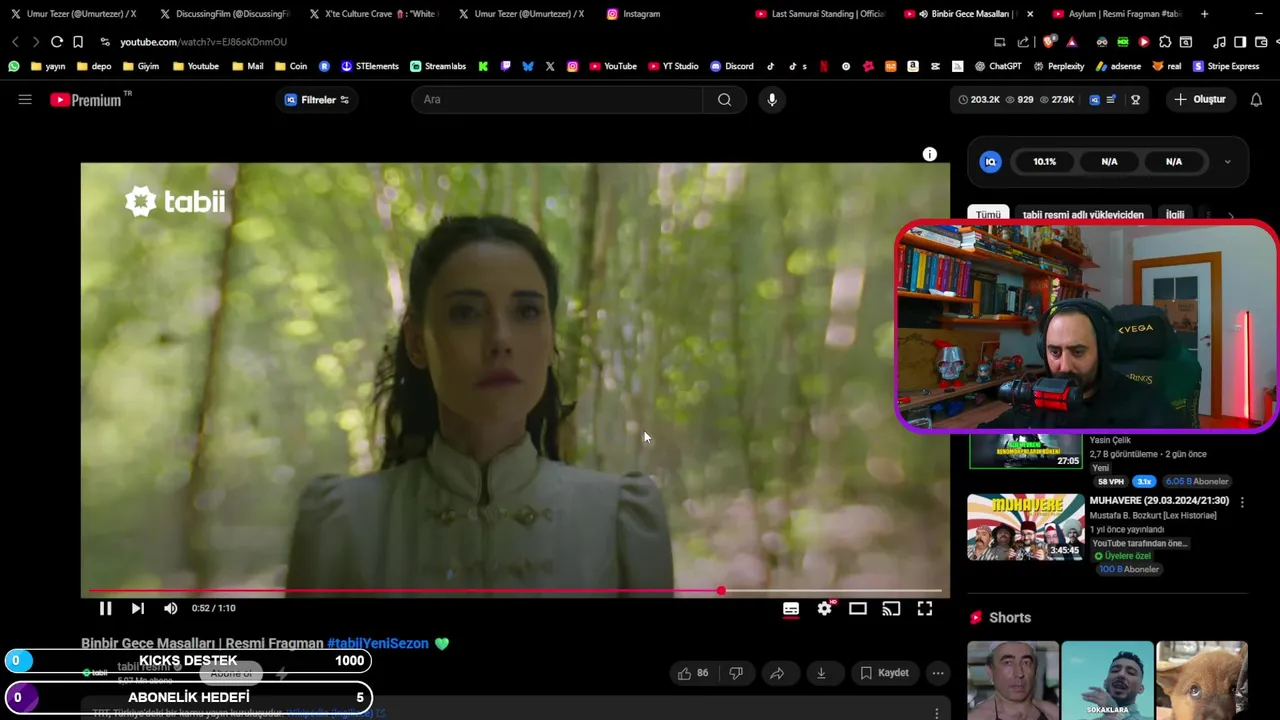1280x720 pixels.
Task: Open the #tabiiYeniSezon hashtag link
Action: [378, 644]
